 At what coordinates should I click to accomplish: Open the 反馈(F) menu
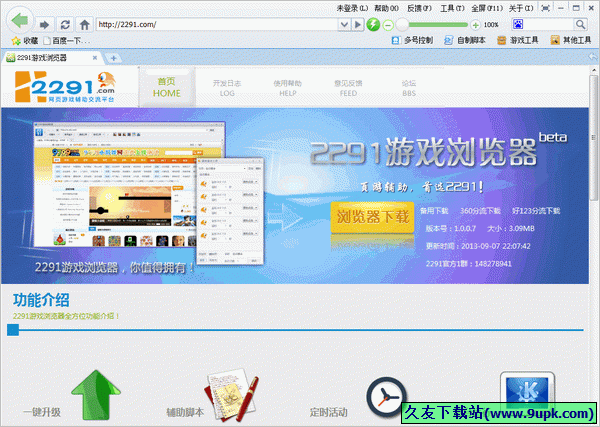[419, 8]
